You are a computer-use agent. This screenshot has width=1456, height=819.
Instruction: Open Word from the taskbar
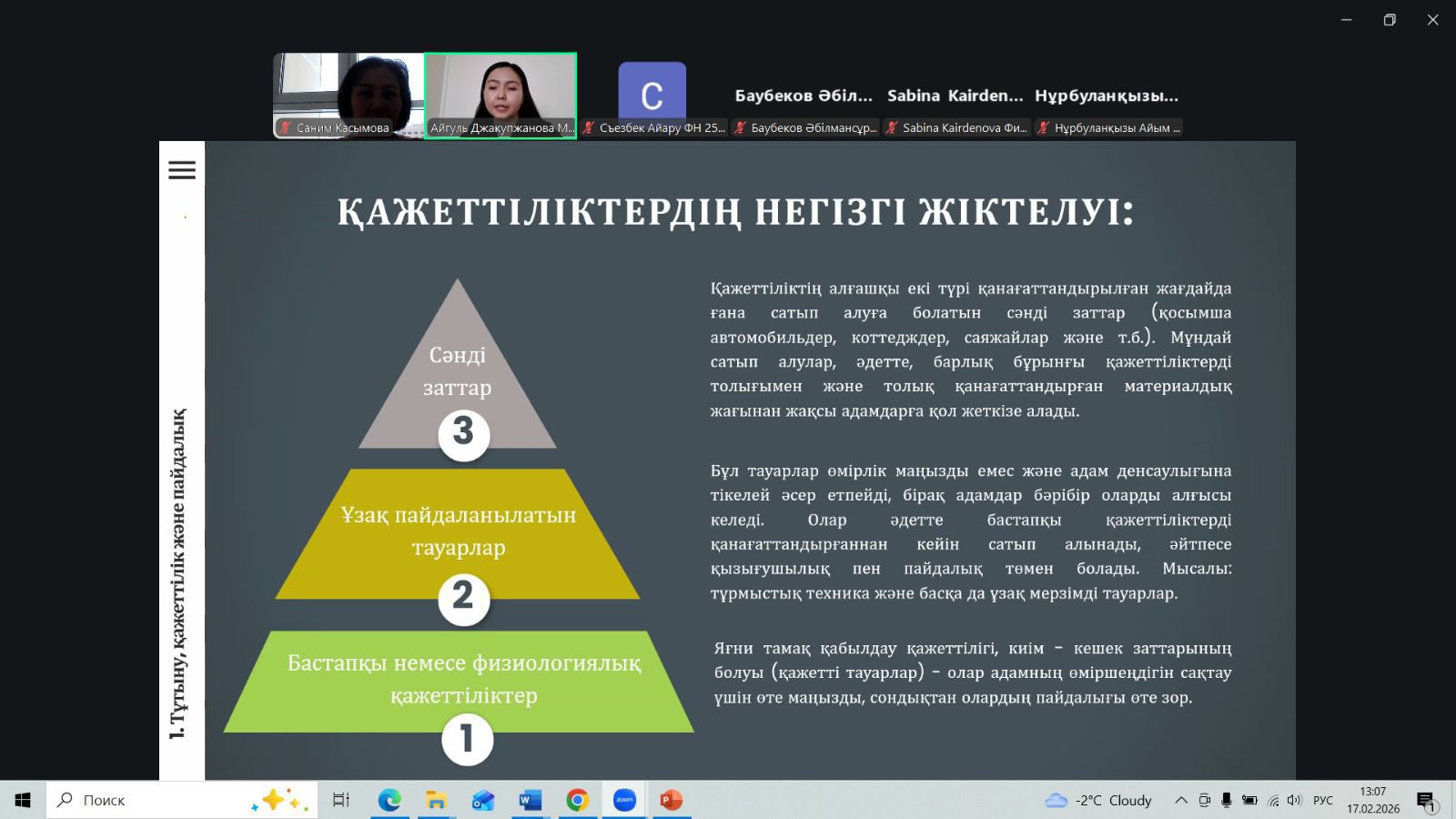pos(530,800)
